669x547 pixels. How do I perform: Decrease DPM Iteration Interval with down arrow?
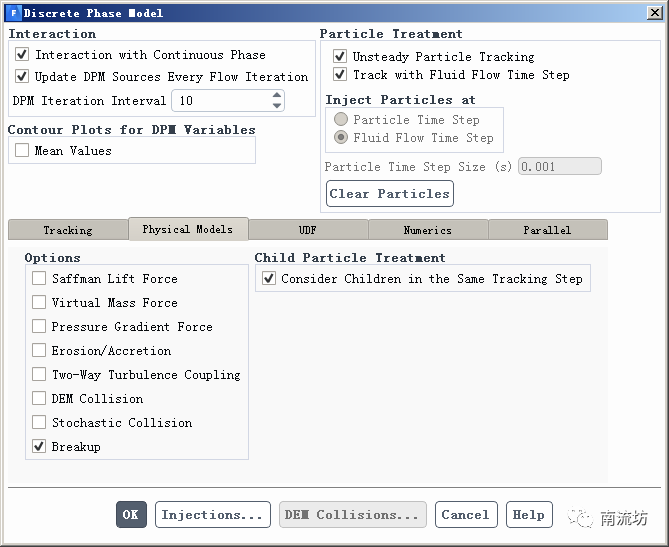pyautogui.click(x=277, y=106)
